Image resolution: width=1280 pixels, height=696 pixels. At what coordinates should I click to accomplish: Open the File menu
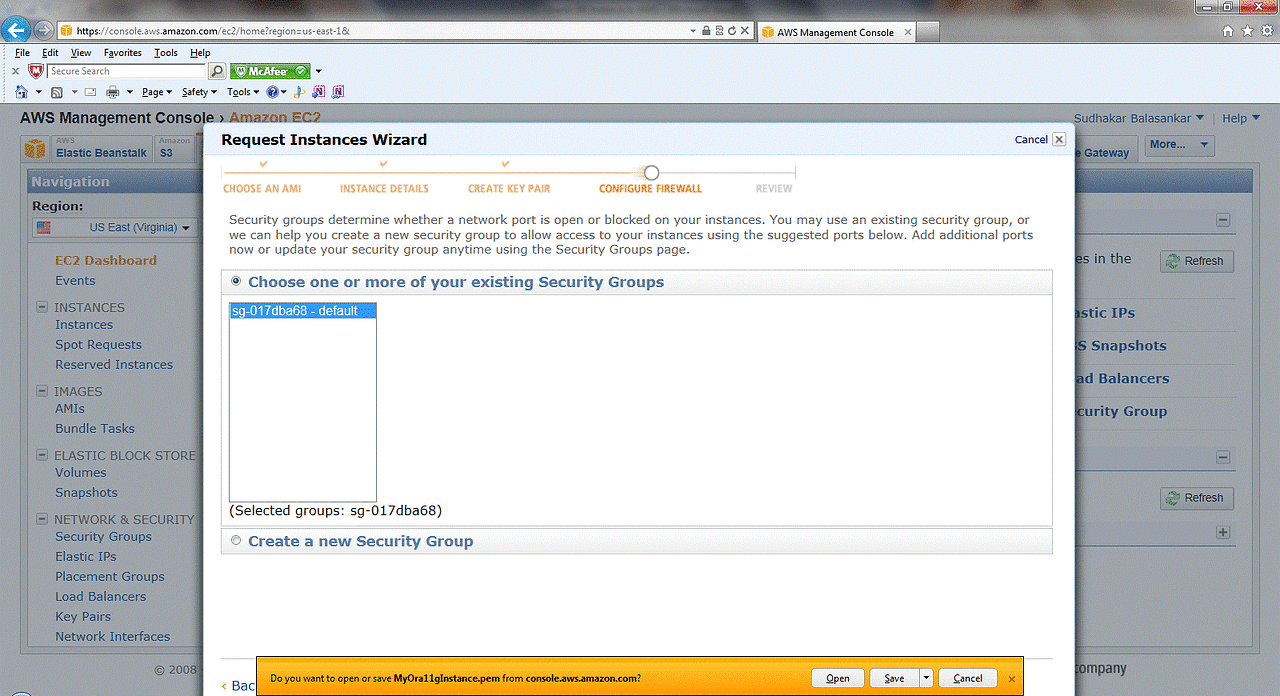click(22, 53)
